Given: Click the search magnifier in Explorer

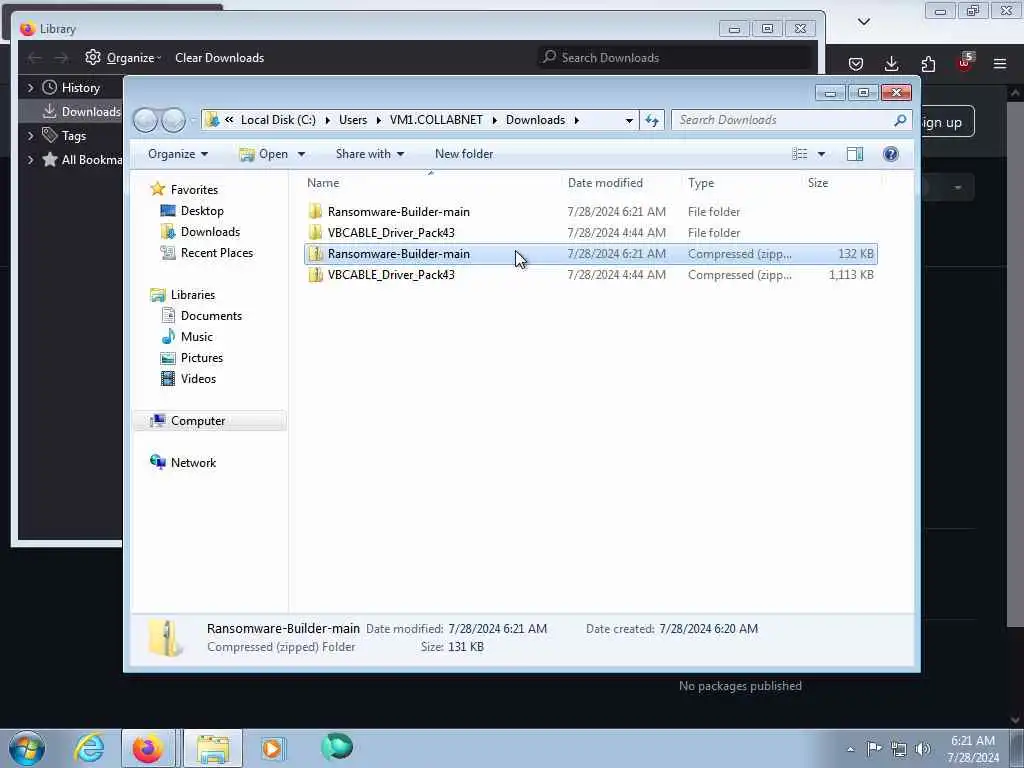Looking at the screenshot, I should [x=900, y=120].
